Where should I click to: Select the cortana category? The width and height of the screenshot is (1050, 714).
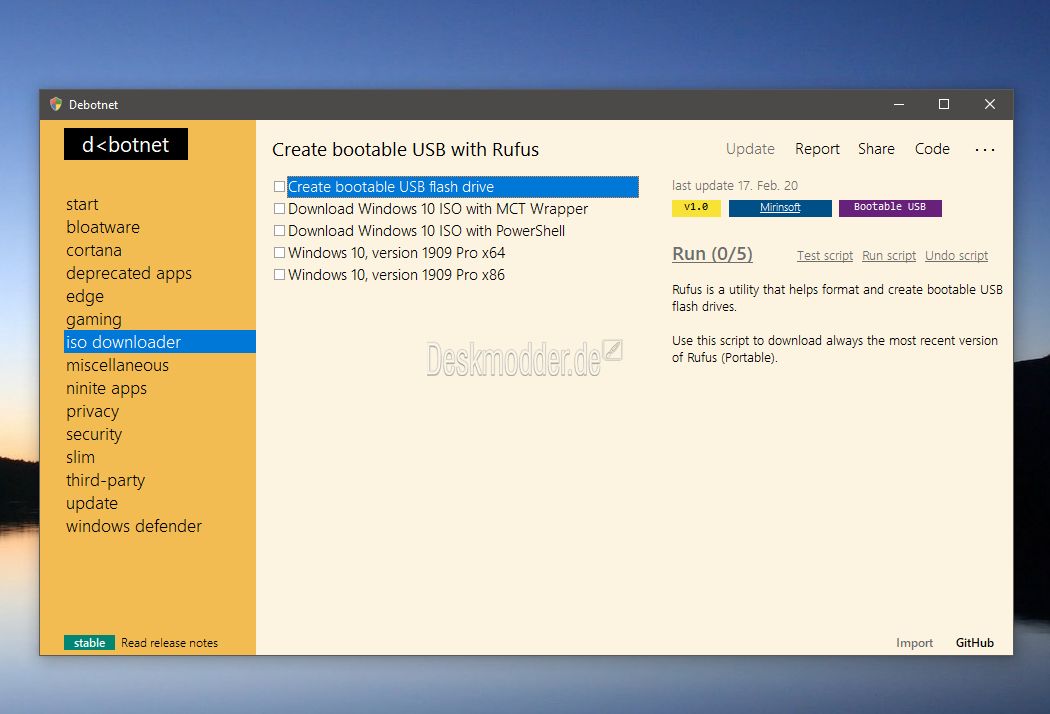[x=94, y=251]
